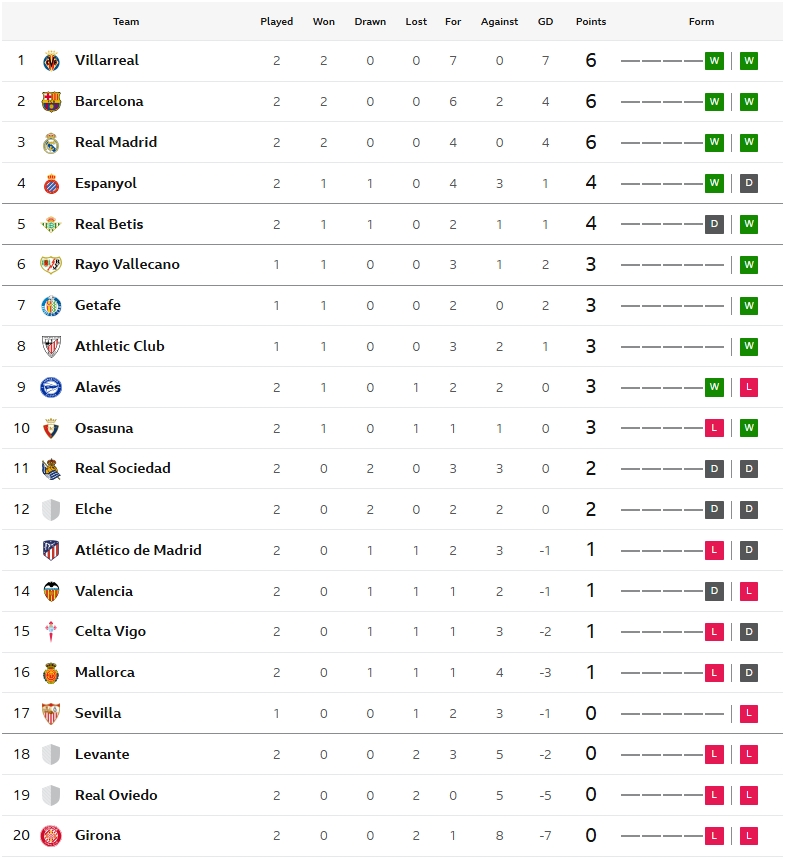Click Espanyol's draw form badge
This screenshot has width=786, height=859.
coord(749,184)
